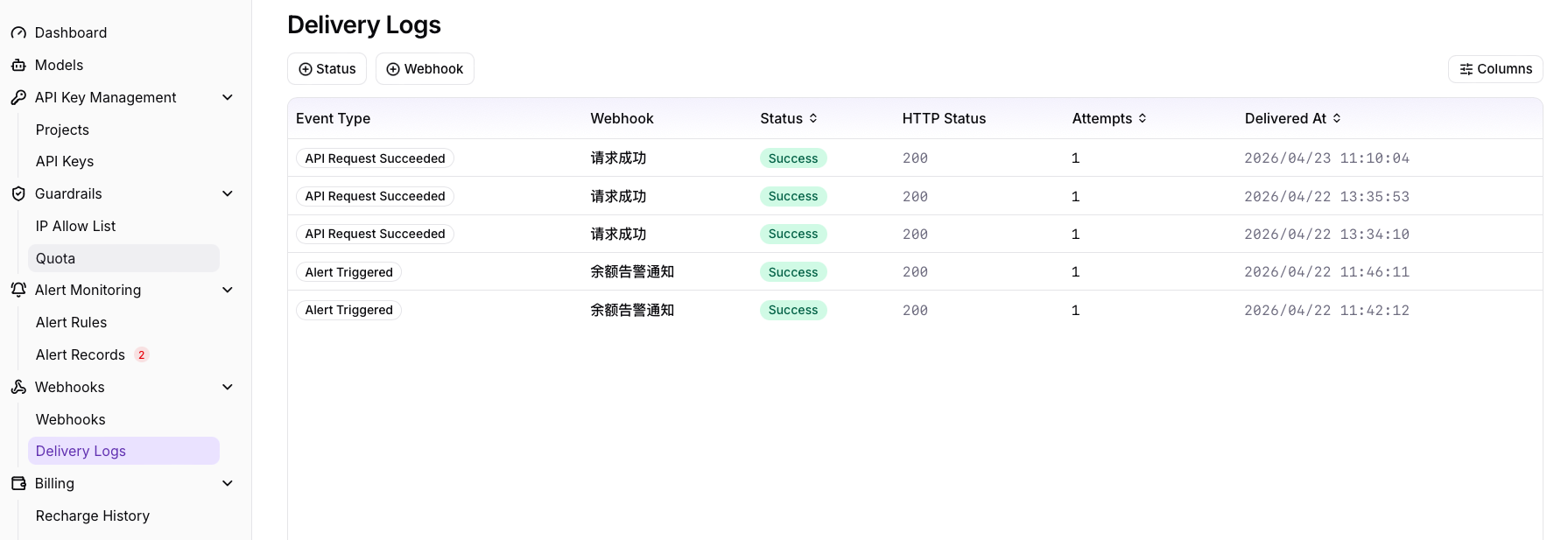Image resolution: width=1568 pixels, height=540 pixels.
Task: Open Status filter dropdown
Action: pyautogui.click(x=327, y=69)
